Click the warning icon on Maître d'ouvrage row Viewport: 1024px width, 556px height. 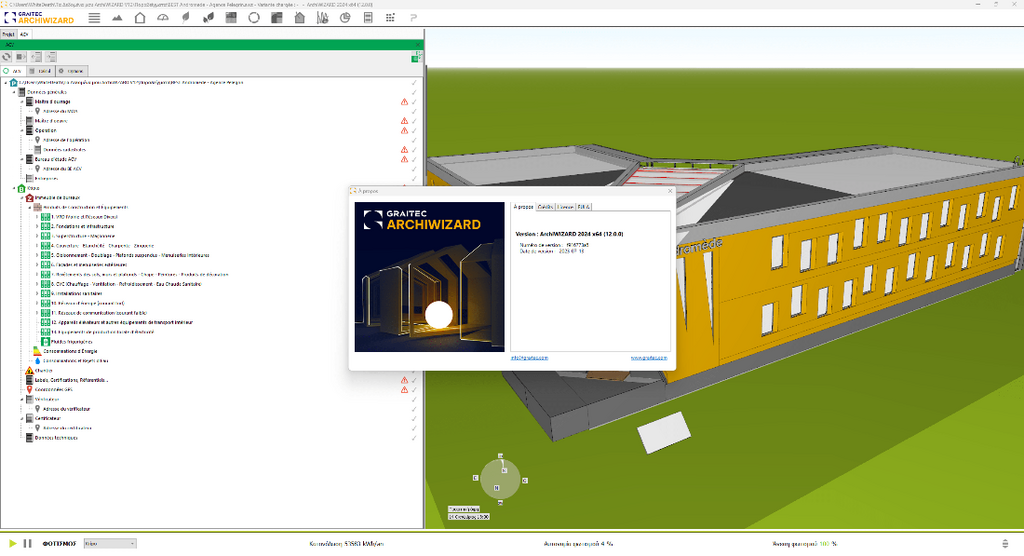point(404,102)
